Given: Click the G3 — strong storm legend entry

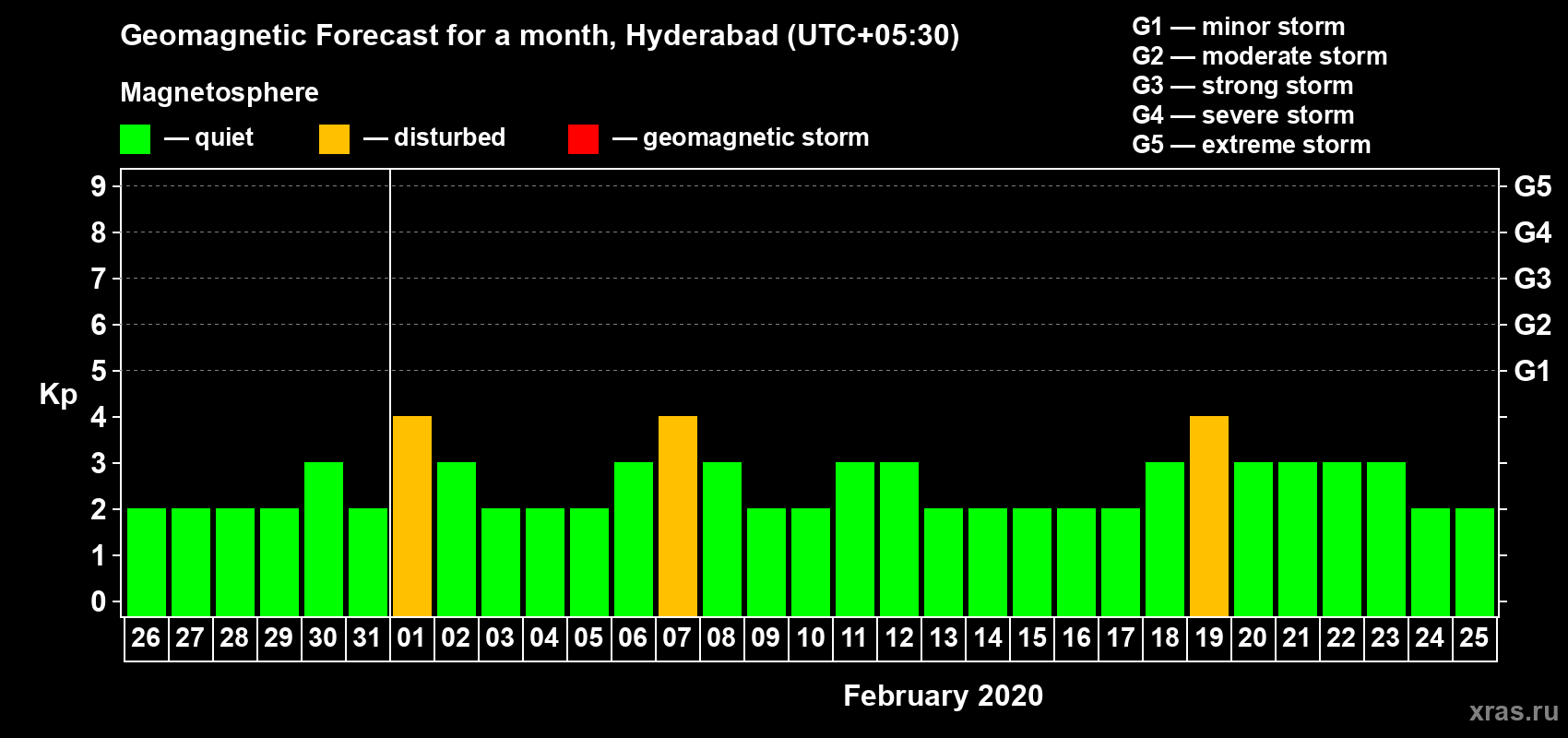Looking at the screenshot, I should tap(1242, 86).
